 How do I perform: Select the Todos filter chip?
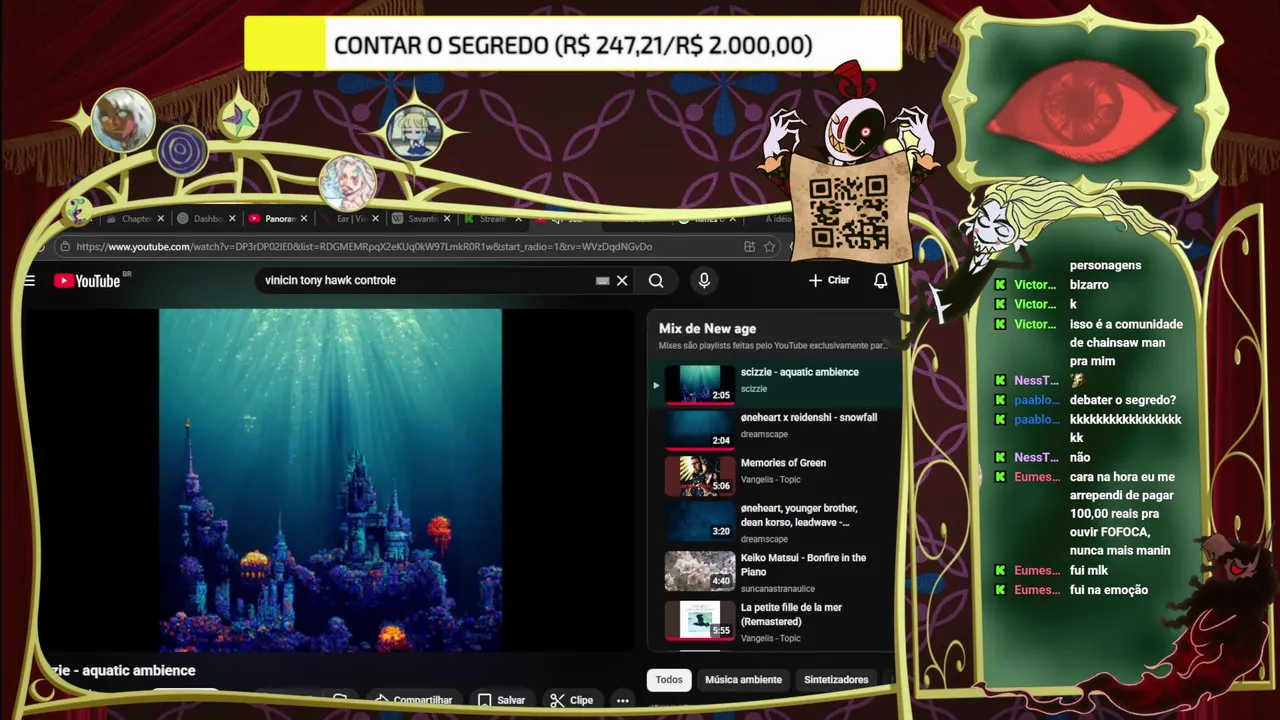[x=669, y=680]
